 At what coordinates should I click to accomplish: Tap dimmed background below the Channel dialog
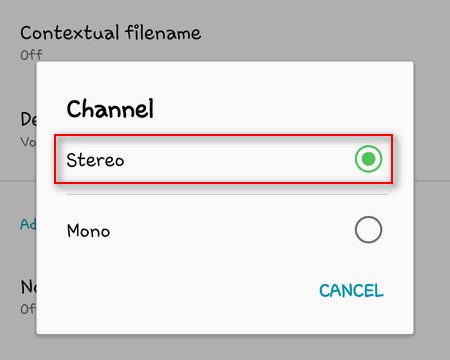coord(225,347)
